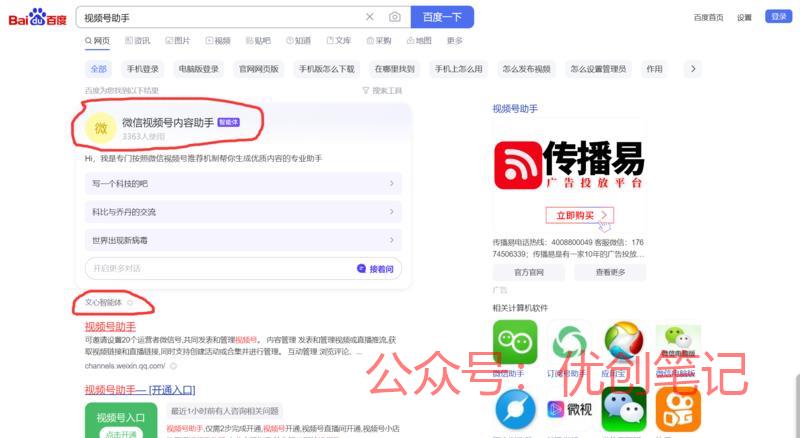This screenshot has height=438, width=800.
Task: Click the Baidu logo
Action: pos(38,17)
